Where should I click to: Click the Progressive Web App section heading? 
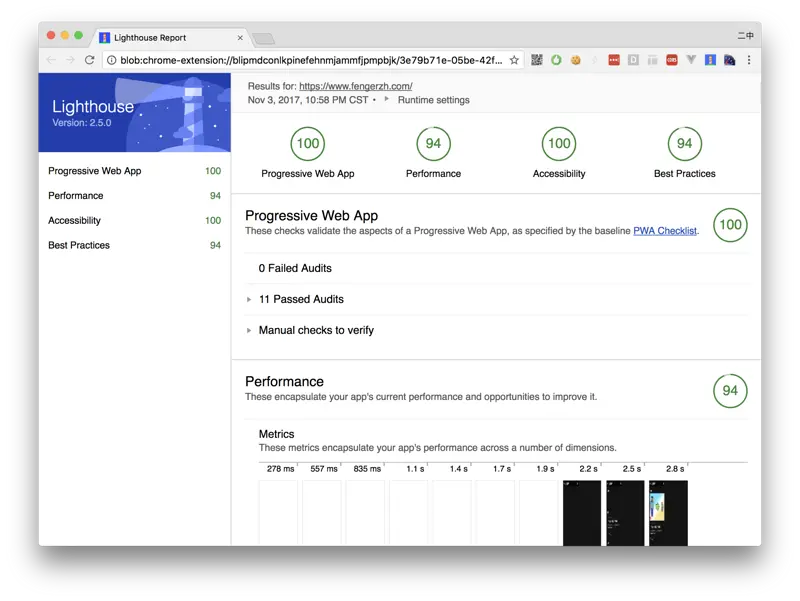311,216
